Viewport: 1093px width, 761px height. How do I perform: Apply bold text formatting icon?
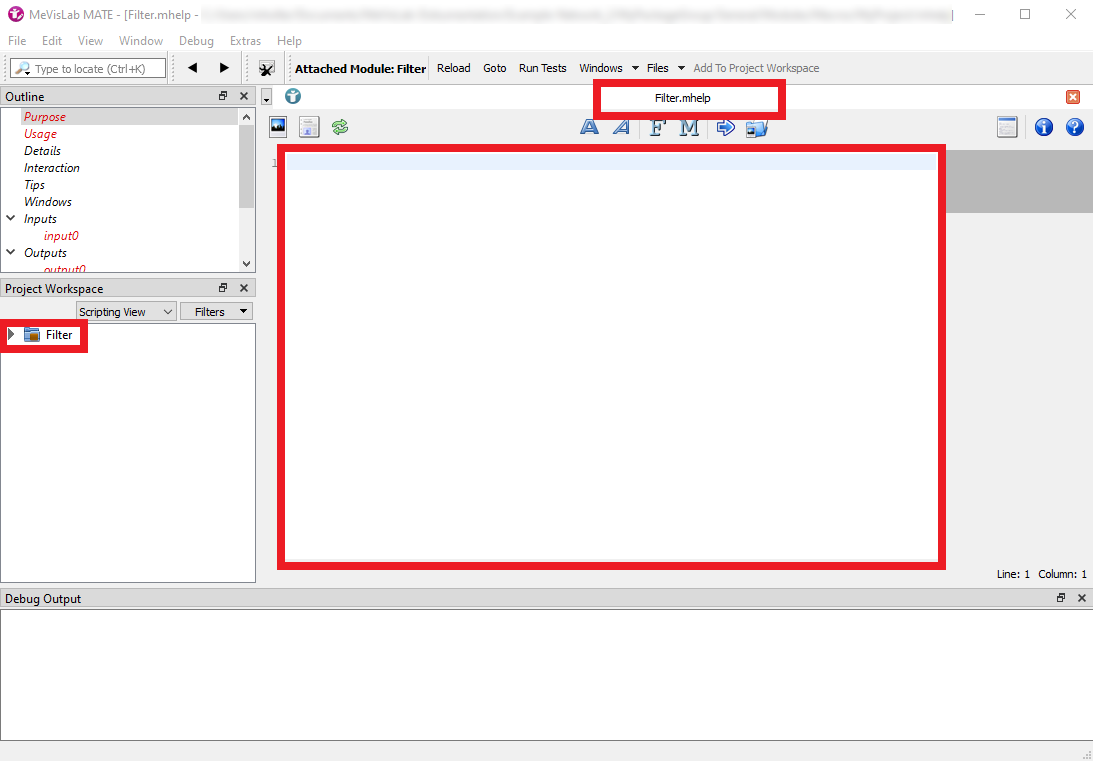click(590, 127)
